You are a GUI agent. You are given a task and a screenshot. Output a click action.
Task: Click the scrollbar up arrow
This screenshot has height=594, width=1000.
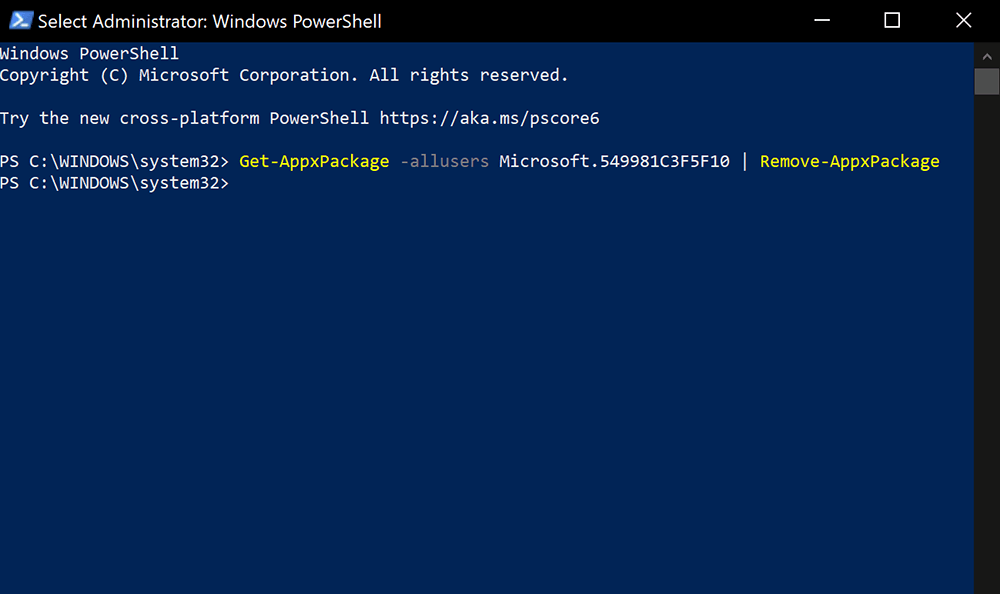click(x=987, y=56)
